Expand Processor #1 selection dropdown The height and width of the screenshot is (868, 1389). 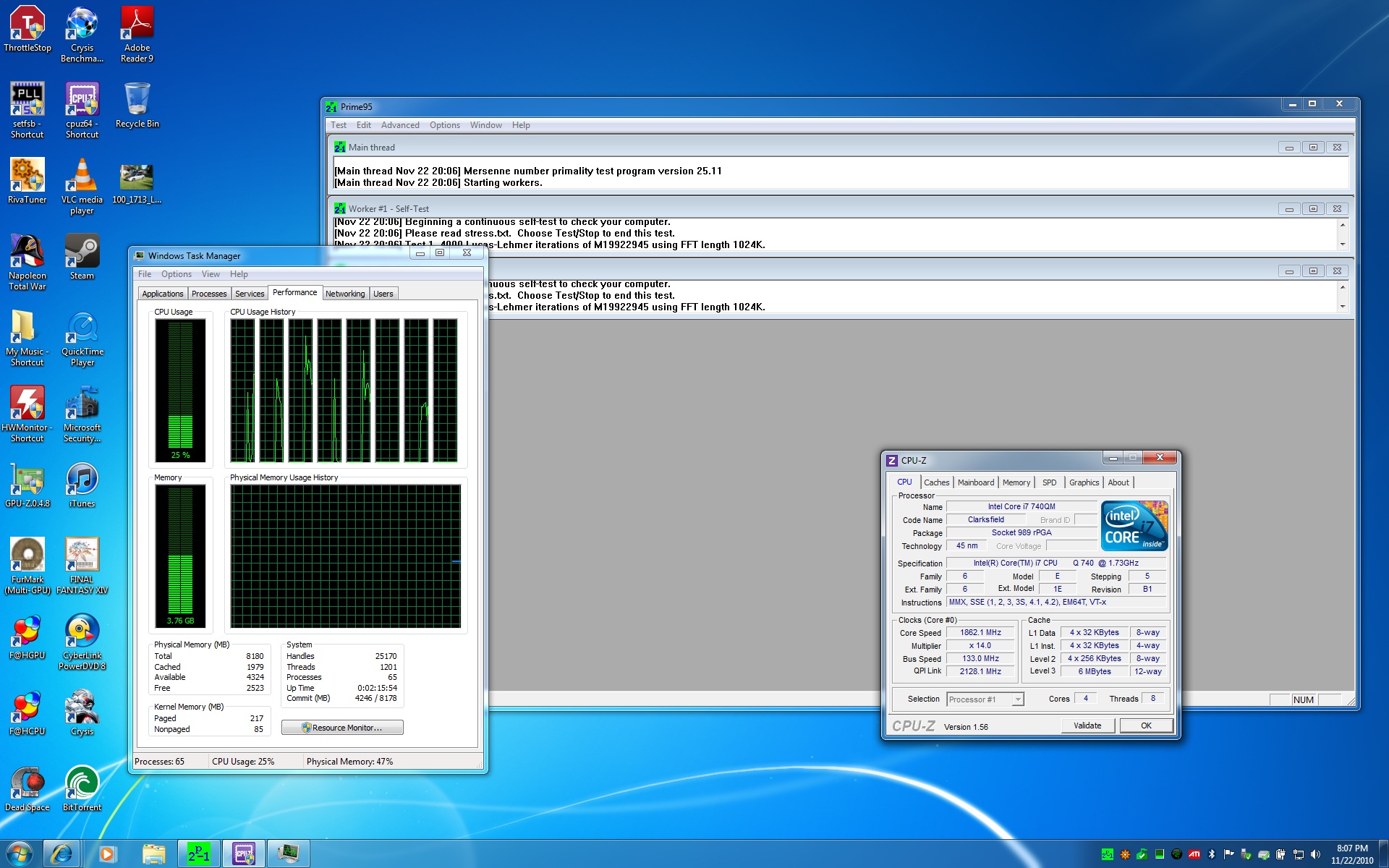click(x=1018, y=699)
